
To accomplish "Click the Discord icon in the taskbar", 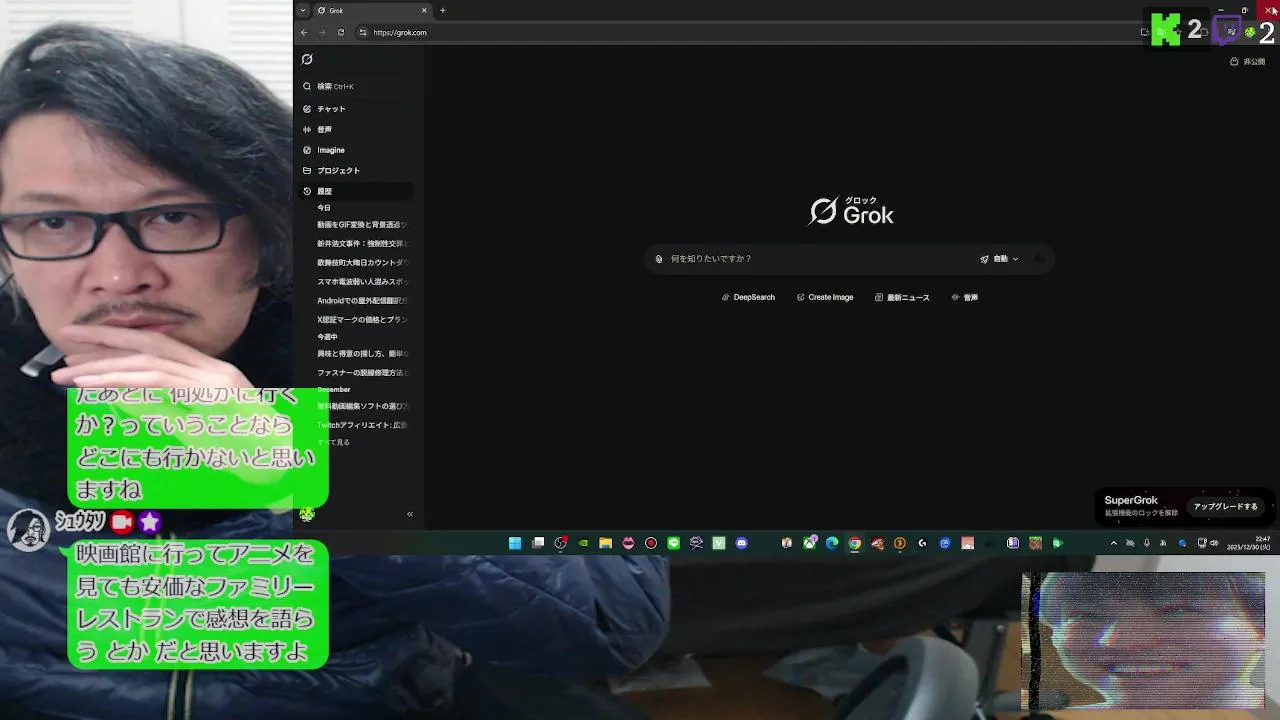I will pyautogui.click(x=741, y=543).
